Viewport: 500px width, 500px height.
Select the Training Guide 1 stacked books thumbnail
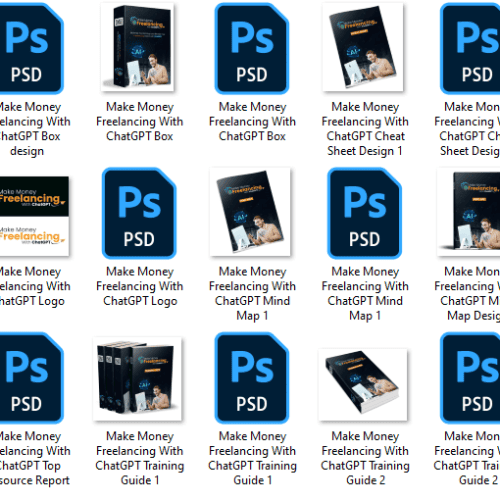(x=137, y=379)
